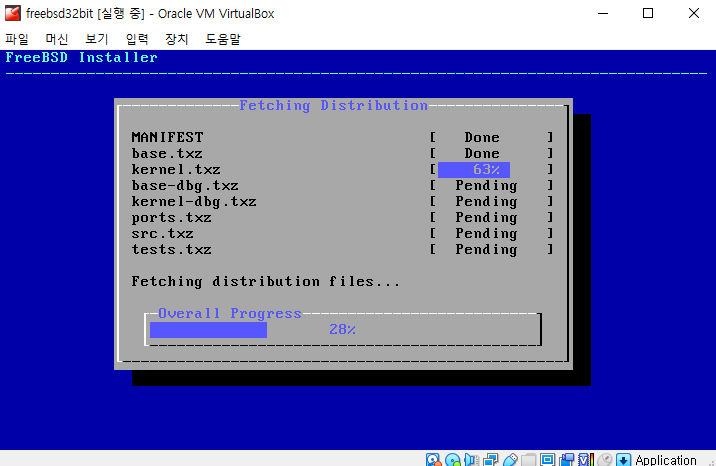The image size is (716, 466).
Task: Click the Pending status for src.txz
Action: 486,234
